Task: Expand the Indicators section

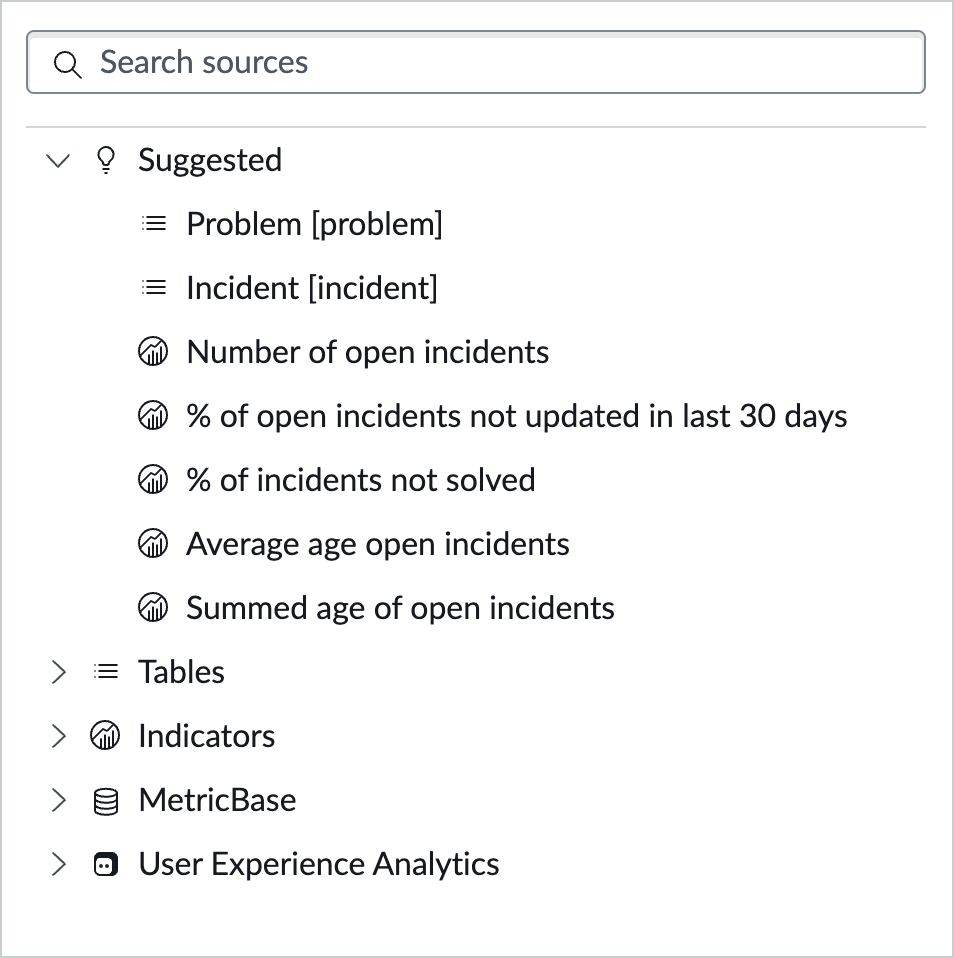Action: [59, 737]
